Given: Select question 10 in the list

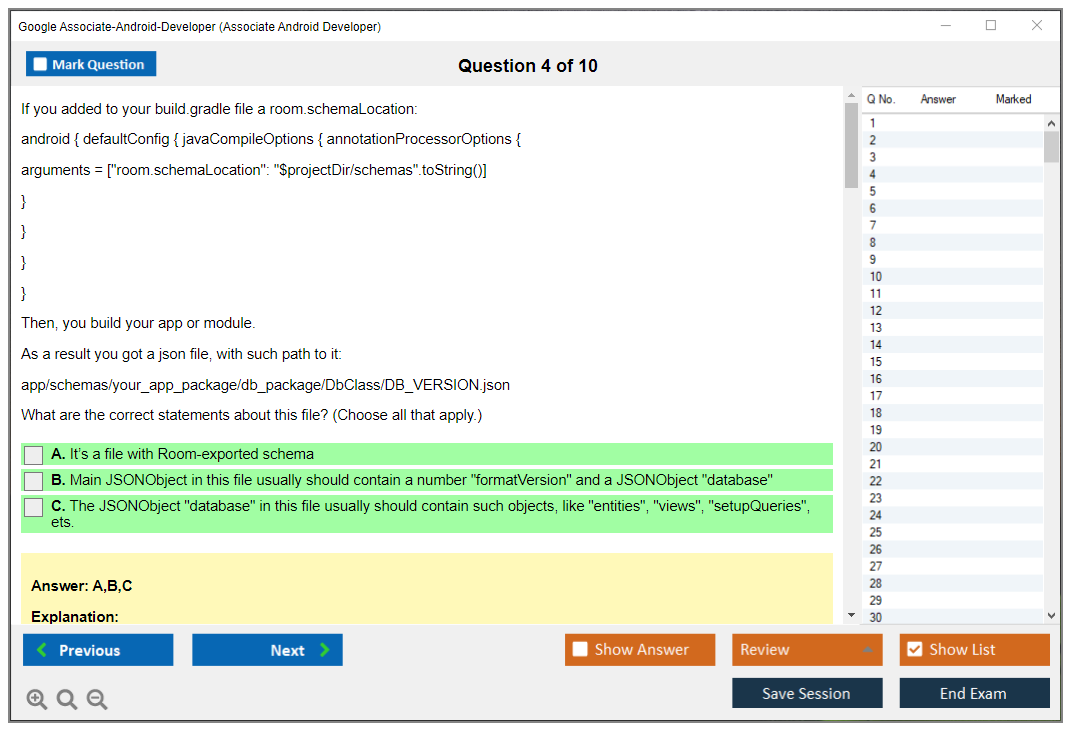Looking at the screenshot, I should coord(876,277).
